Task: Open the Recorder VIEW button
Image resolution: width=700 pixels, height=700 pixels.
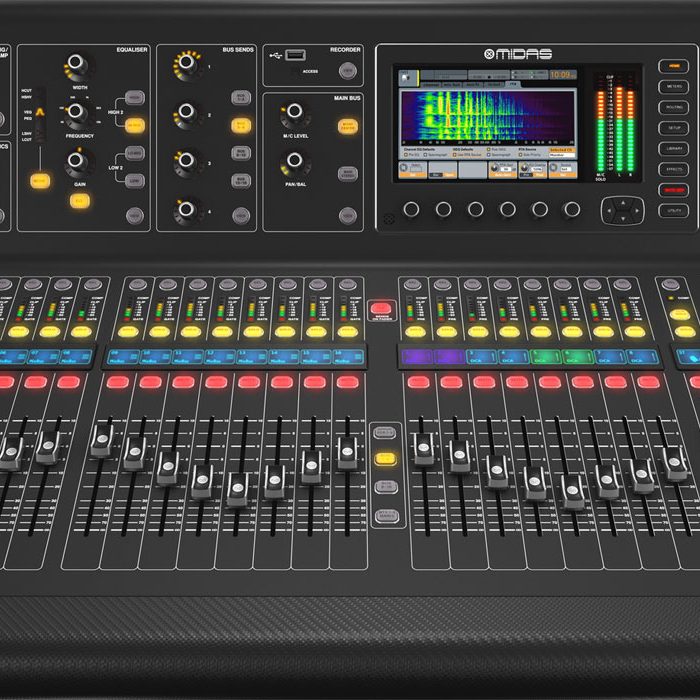Action: click(x=348, y=71)
